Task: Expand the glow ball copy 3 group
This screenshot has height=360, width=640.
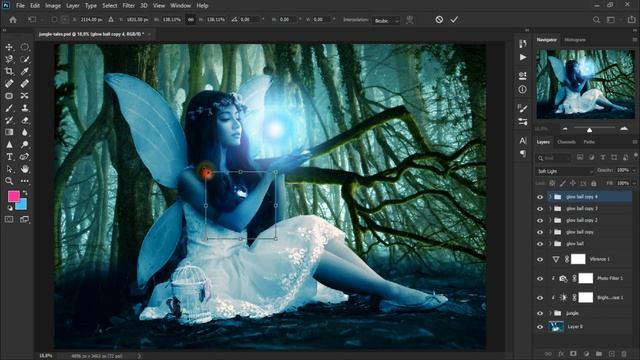Action: pyautogui.click(x=550, y=209)
